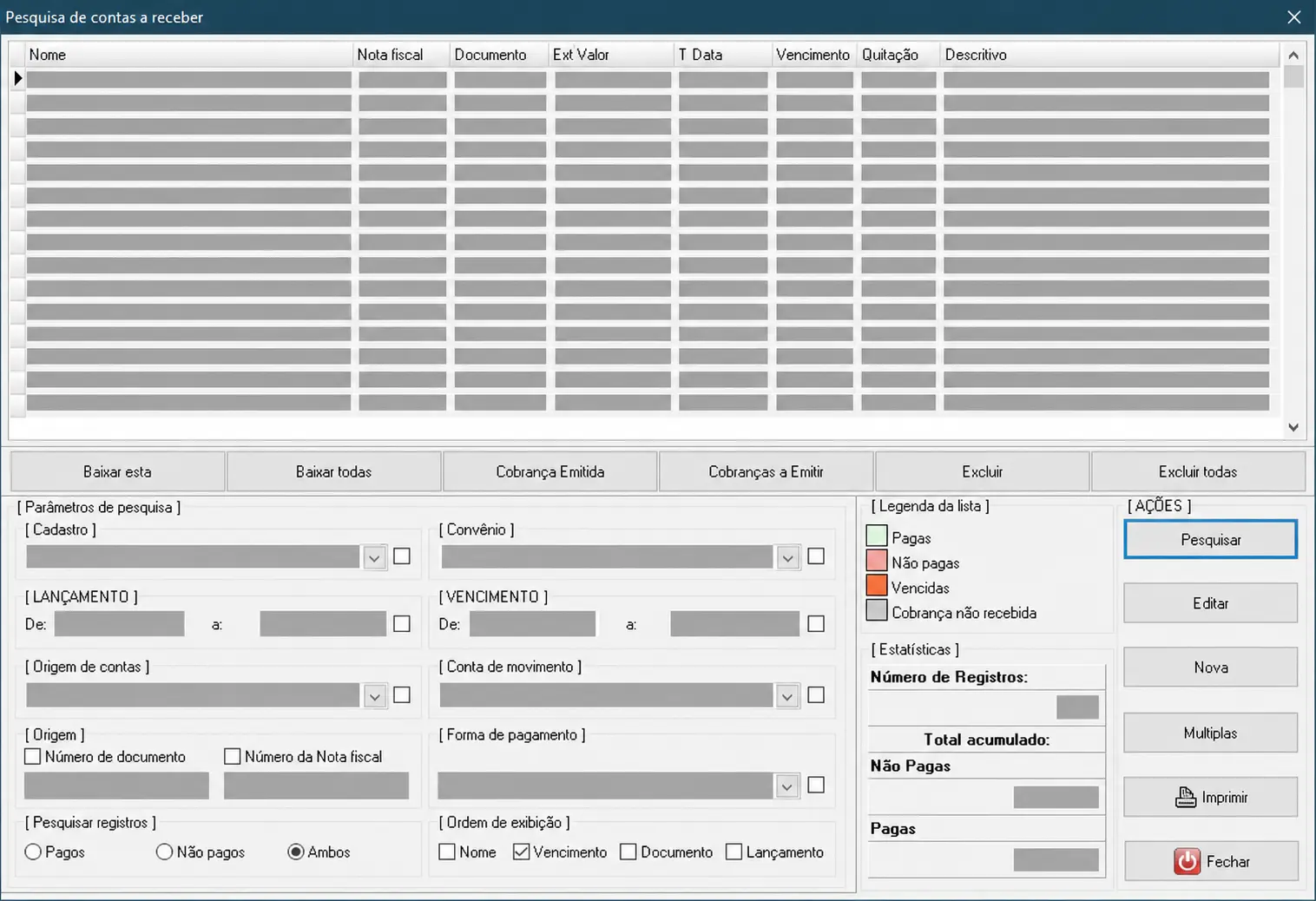Expand the Forma de pagamento dropdown

click(786, 786)
